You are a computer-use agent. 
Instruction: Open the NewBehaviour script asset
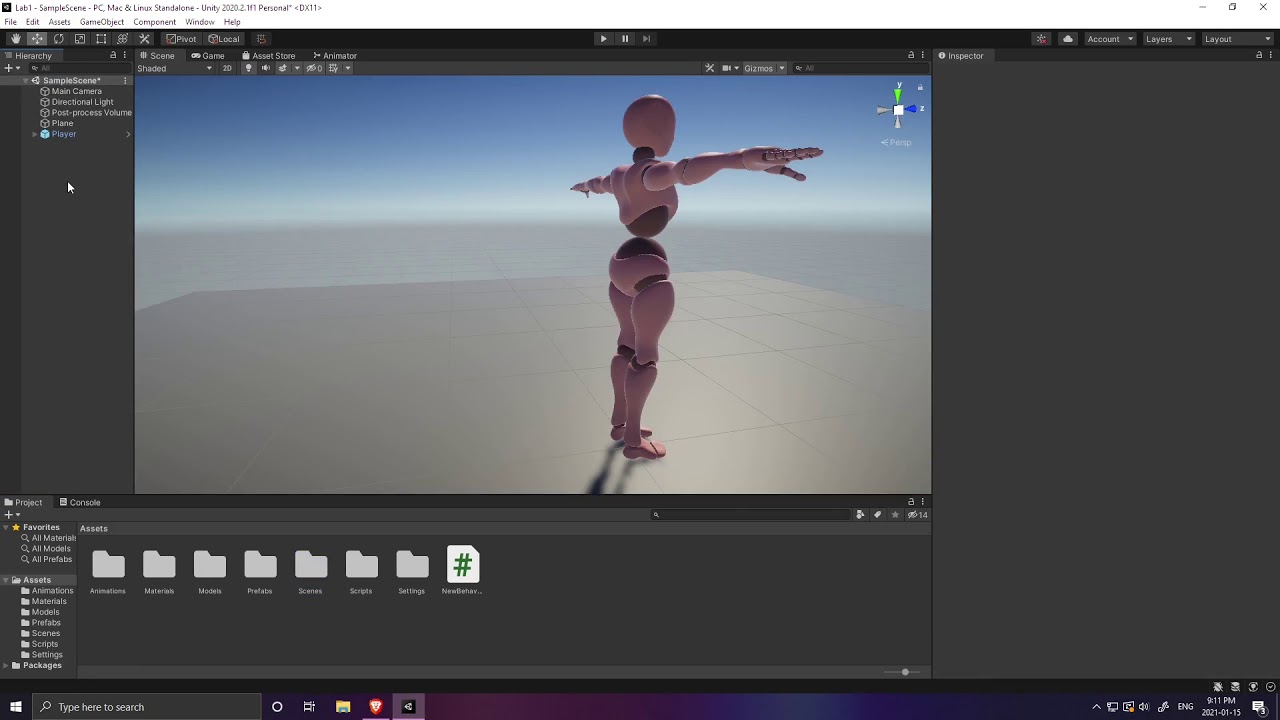point(463,571)
